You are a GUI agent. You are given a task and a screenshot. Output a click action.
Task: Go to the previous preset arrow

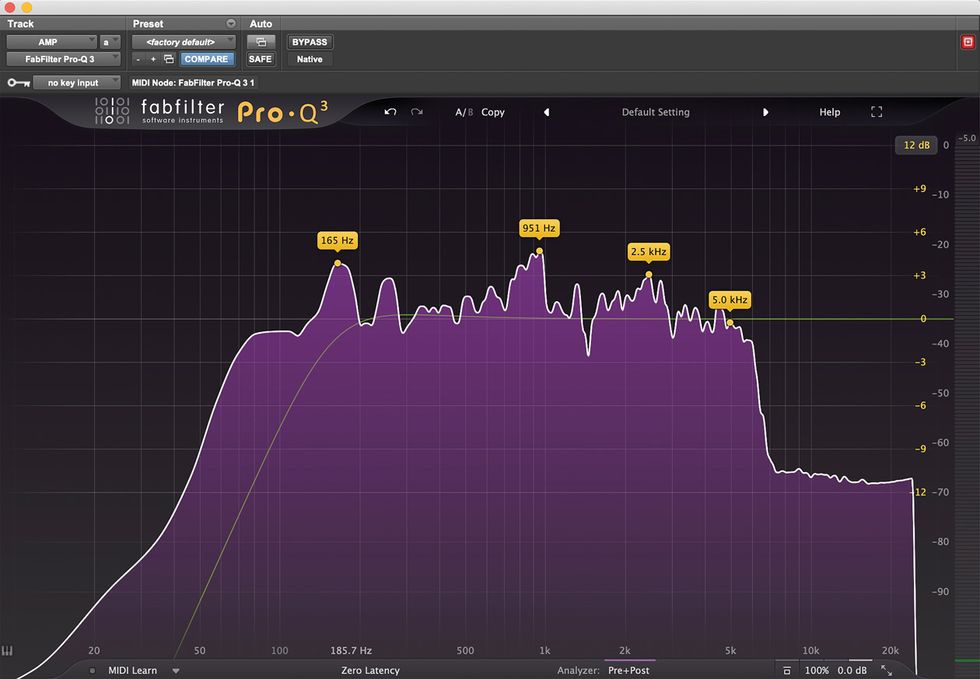546,112
